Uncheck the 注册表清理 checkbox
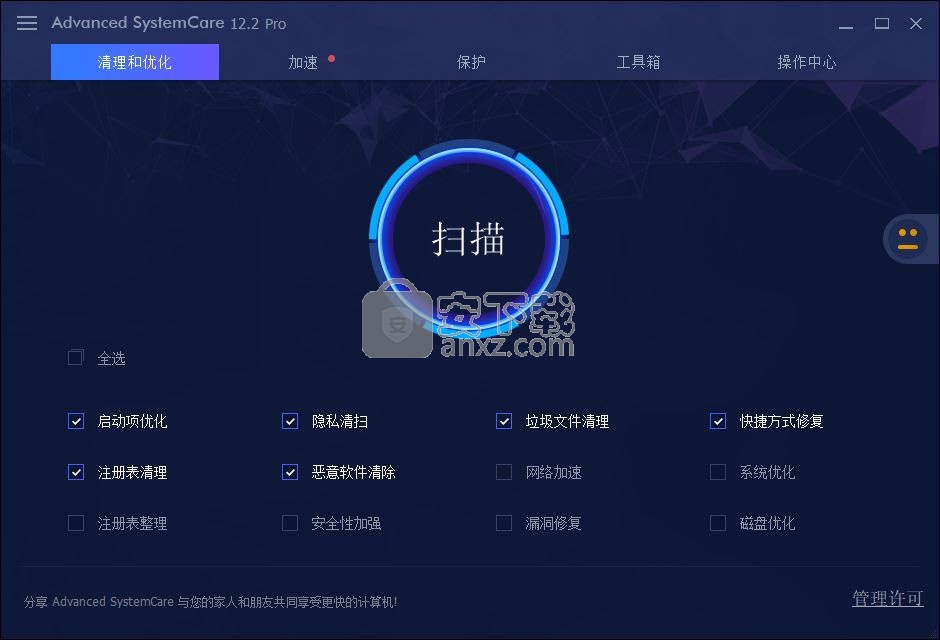 [x=76, y=472]
